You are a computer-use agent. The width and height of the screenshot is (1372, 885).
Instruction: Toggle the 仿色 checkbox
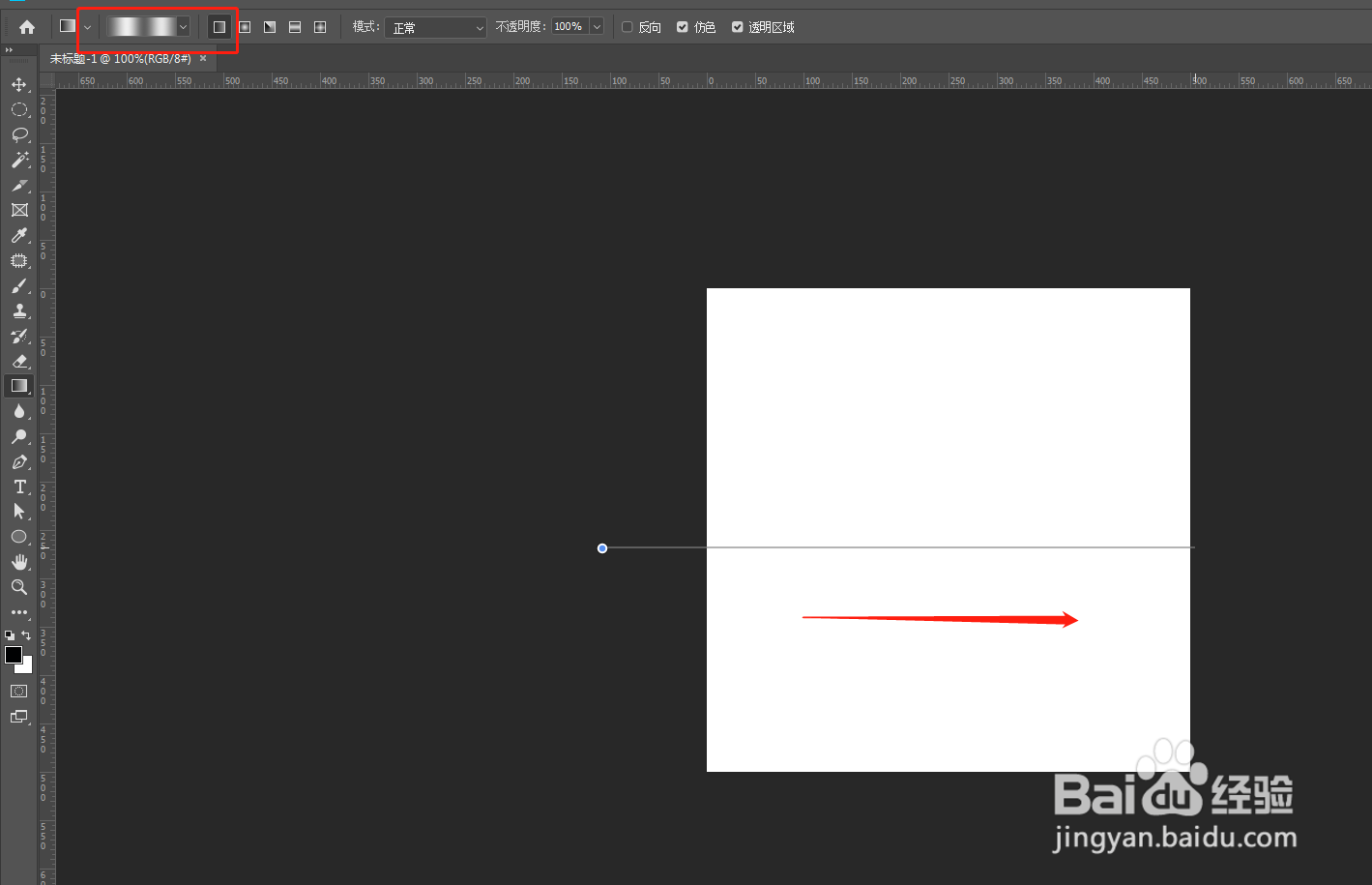click(x=683, y=27)
